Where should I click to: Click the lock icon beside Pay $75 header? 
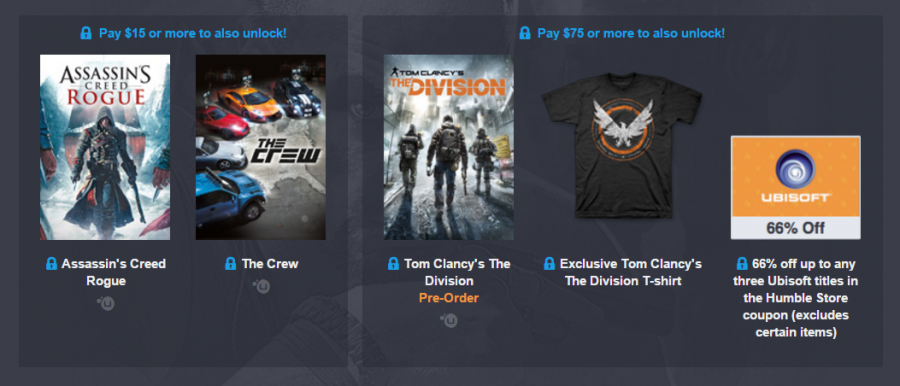click(x=525, y=33)
